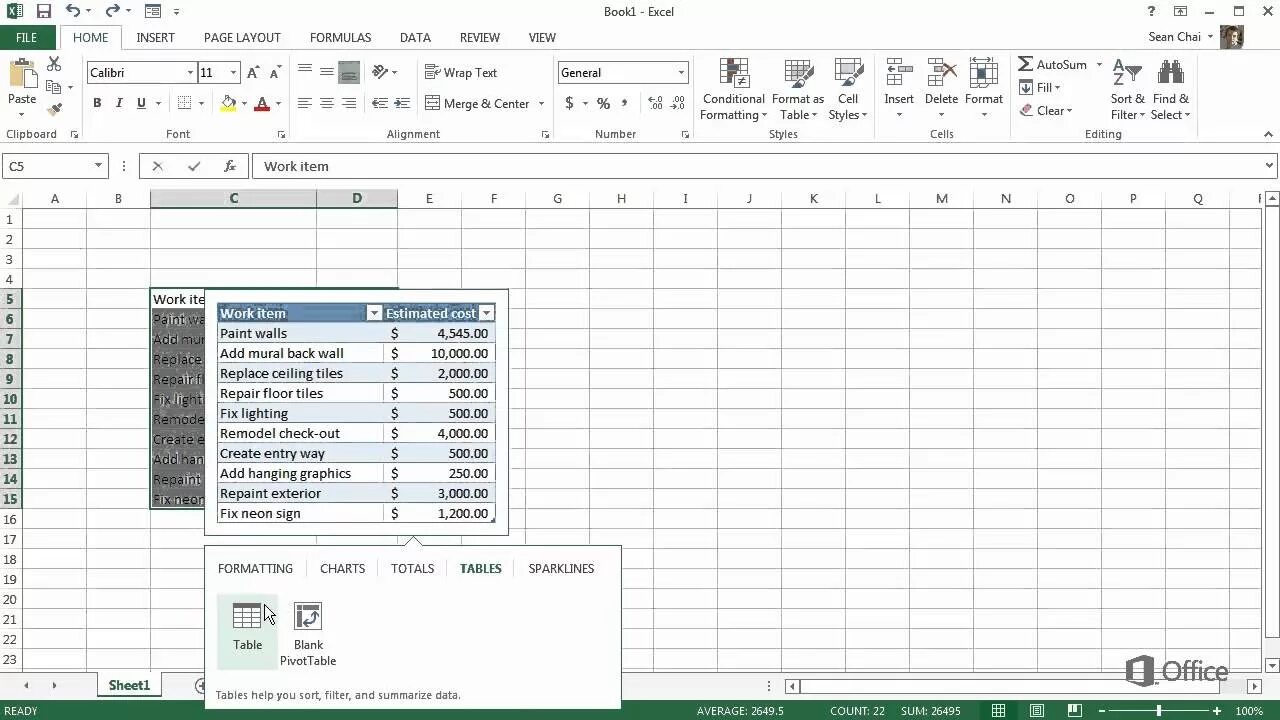Center text horizontally
This screenshot has height=720, width=1280.
point(327,103)
